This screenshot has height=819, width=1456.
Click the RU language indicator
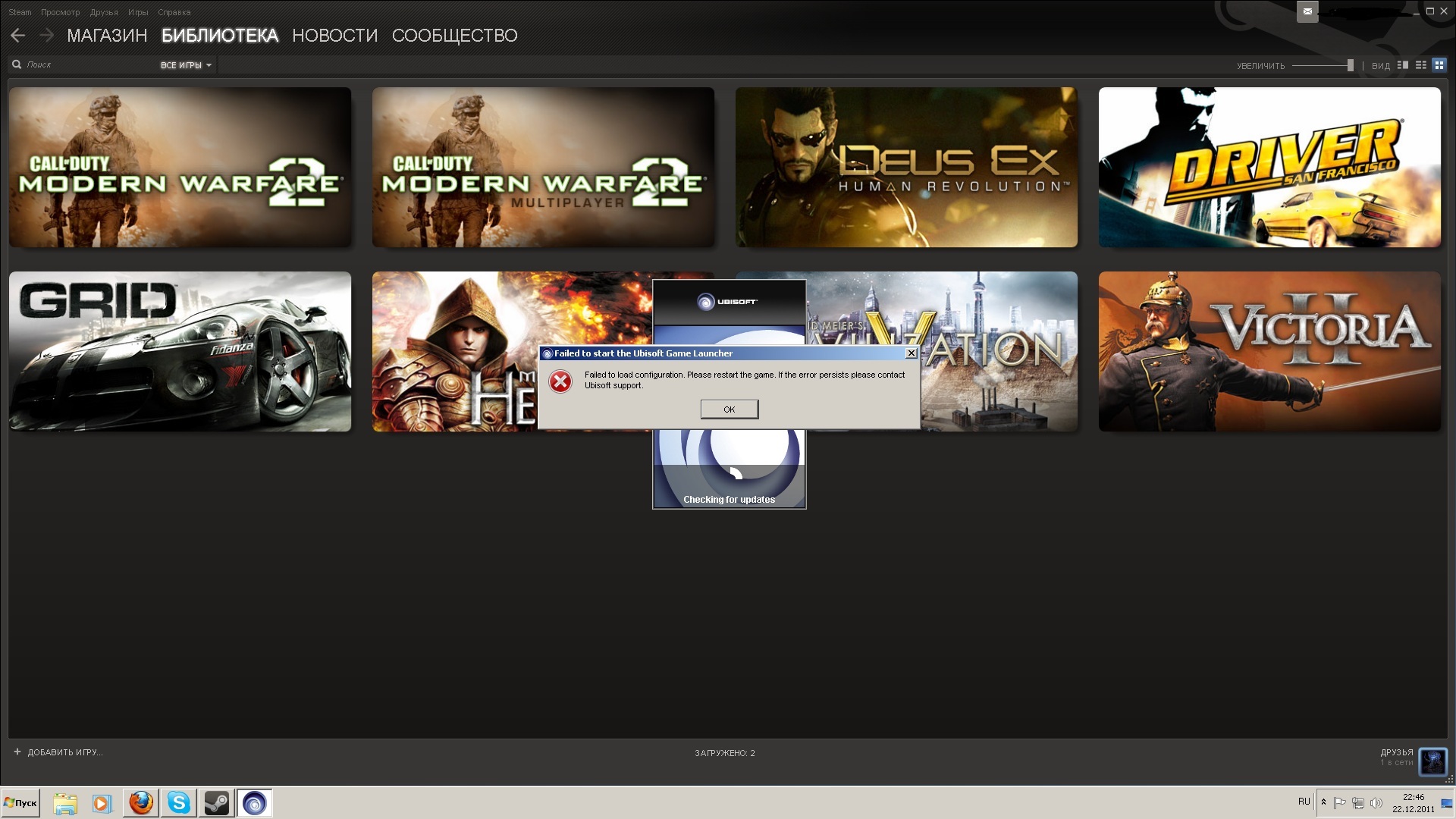[1304, 802]
